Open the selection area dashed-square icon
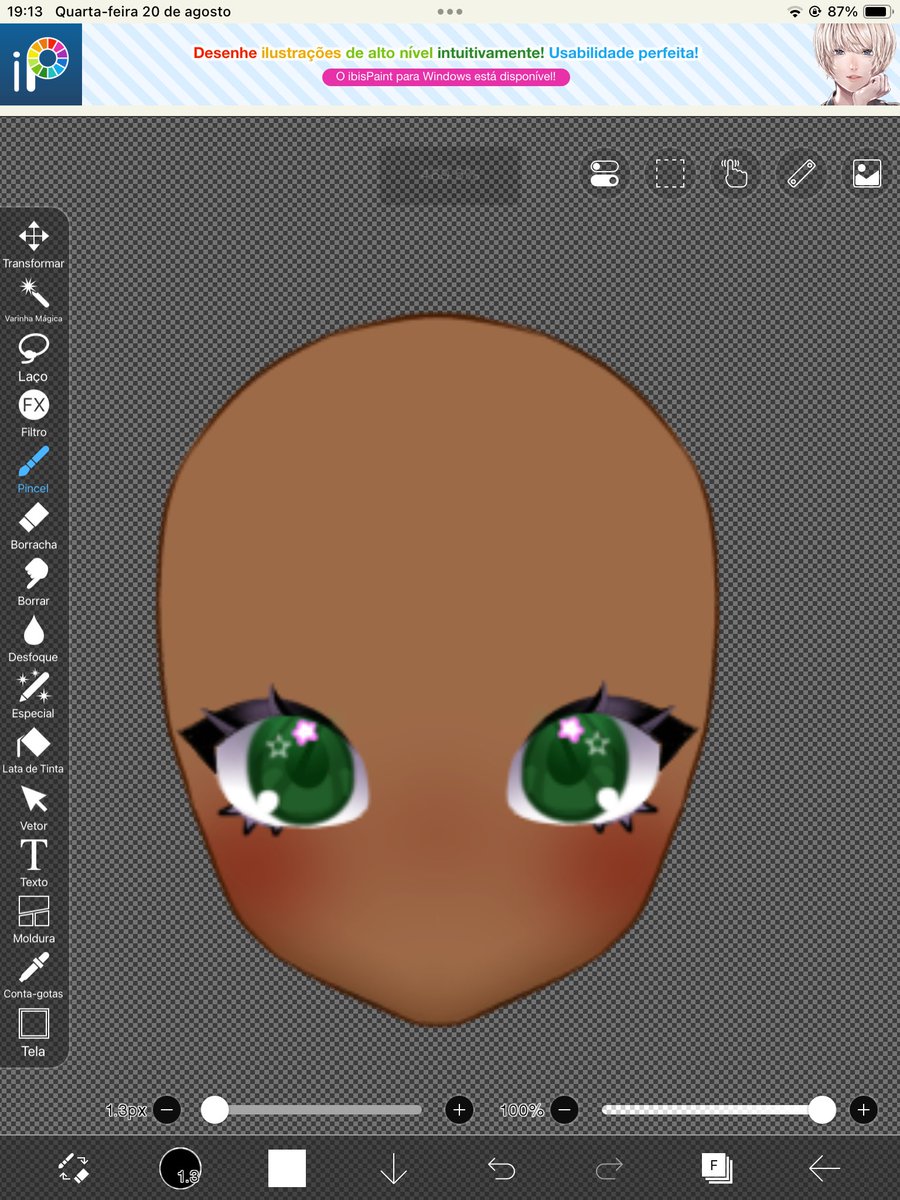 coord(670,173)
